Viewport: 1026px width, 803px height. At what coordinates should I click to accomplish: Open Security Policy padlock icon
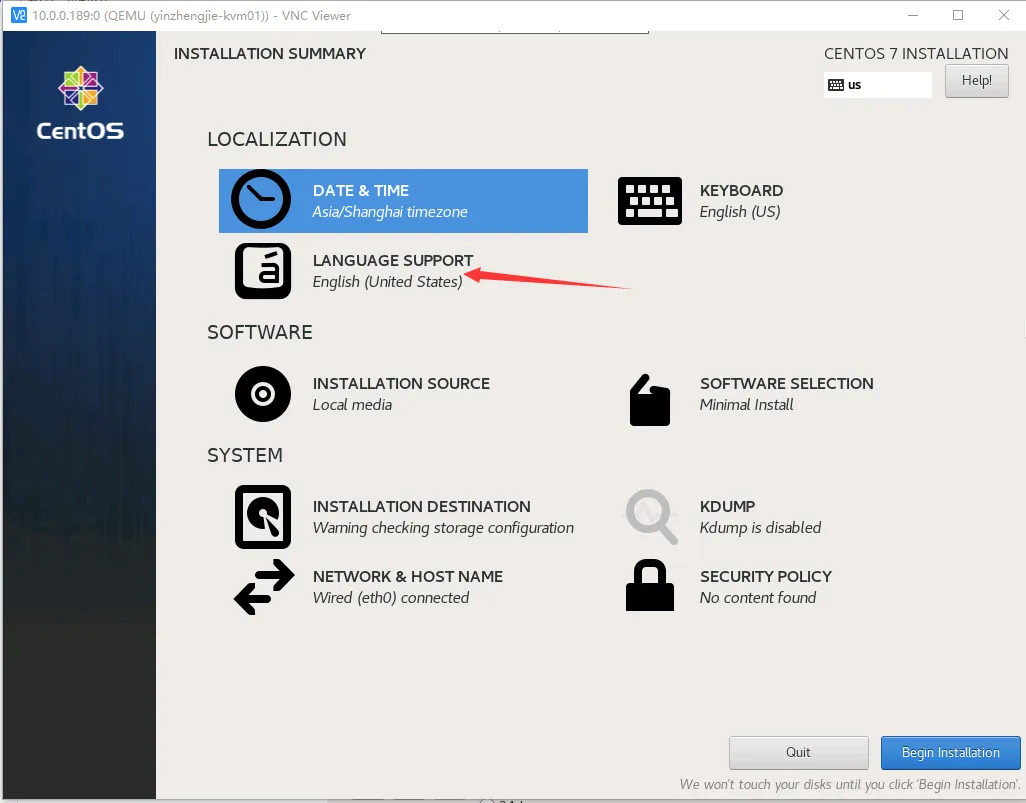coord(650,585)
